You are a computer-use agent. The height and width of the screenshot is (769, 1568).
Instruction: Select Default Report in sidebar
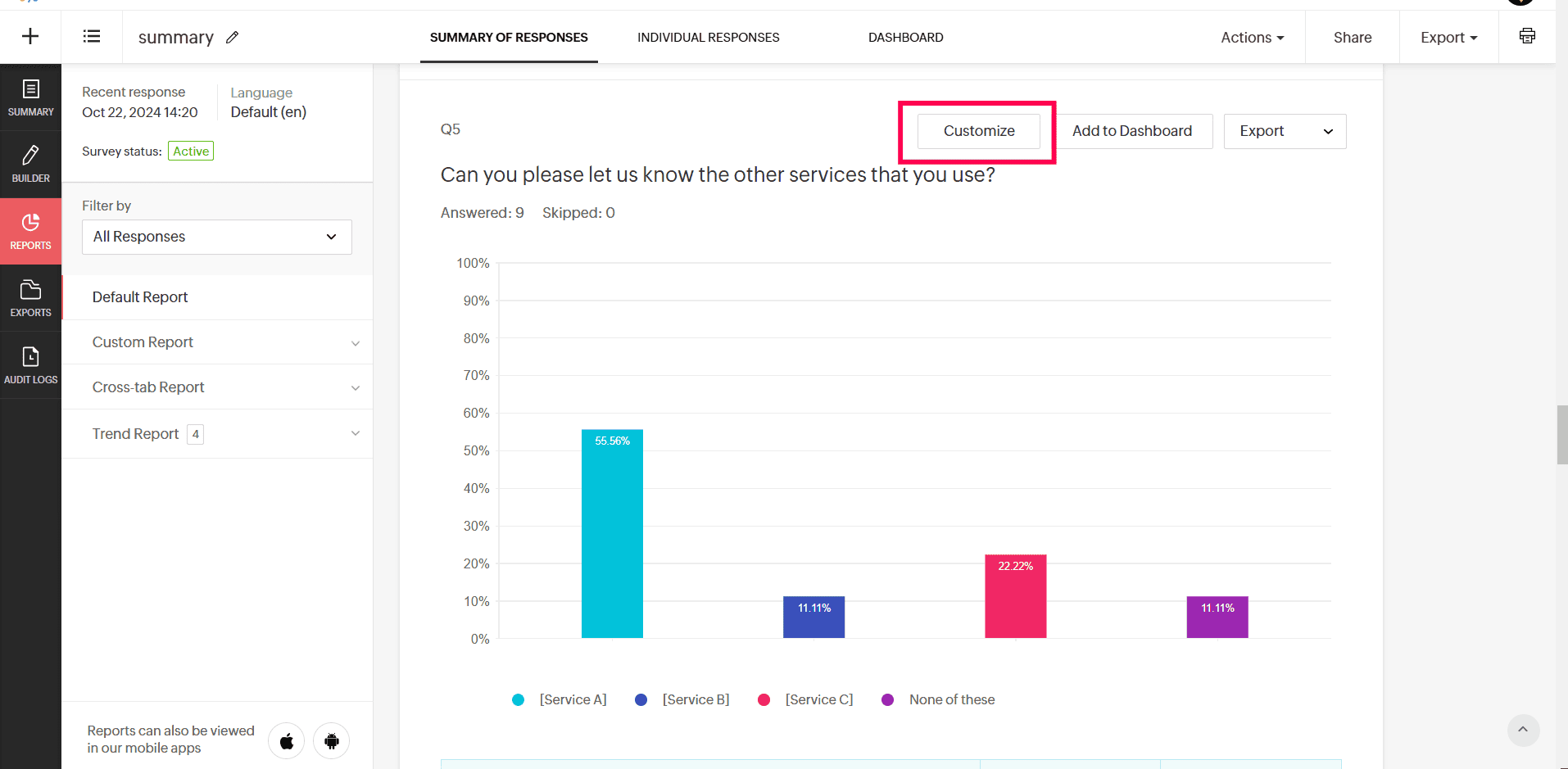pyautogui.click(x=218, y=297)
